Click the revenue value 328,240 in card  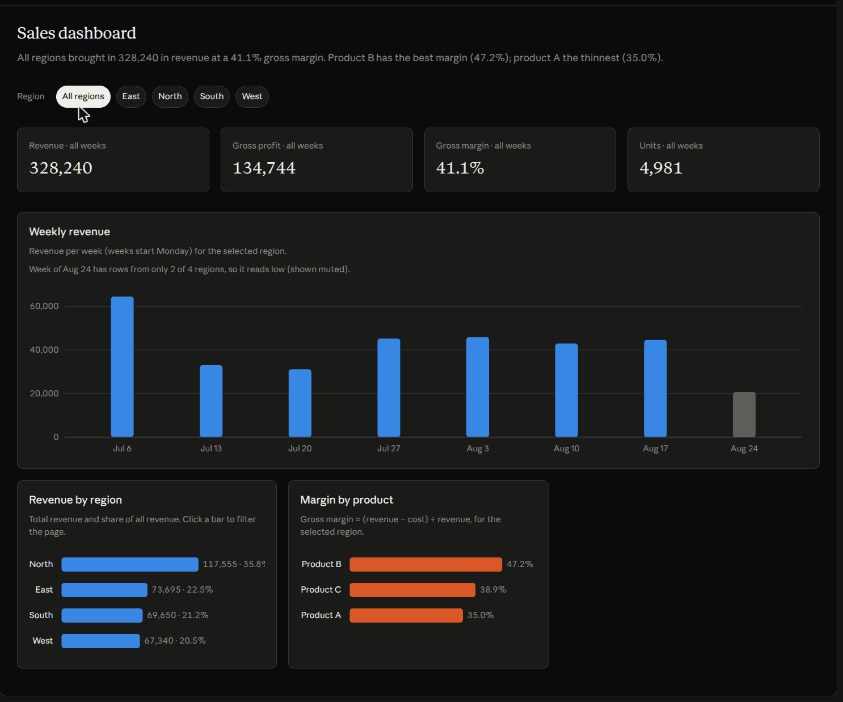coord(61,168)
